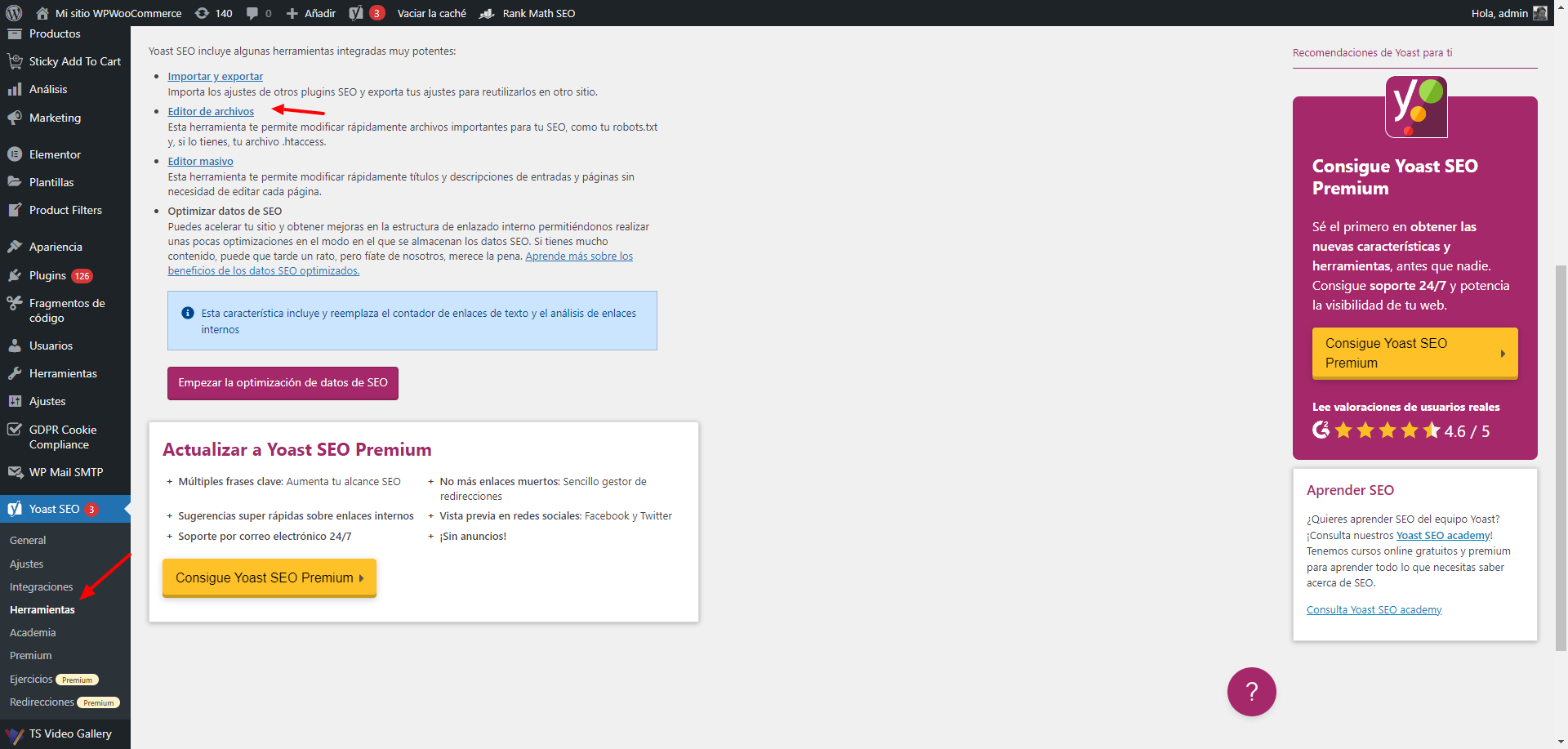The width and height of the screenshot is (1568, 749).
Task: Click the Vaciar la caché admin bar item
Action: point(431,13)
